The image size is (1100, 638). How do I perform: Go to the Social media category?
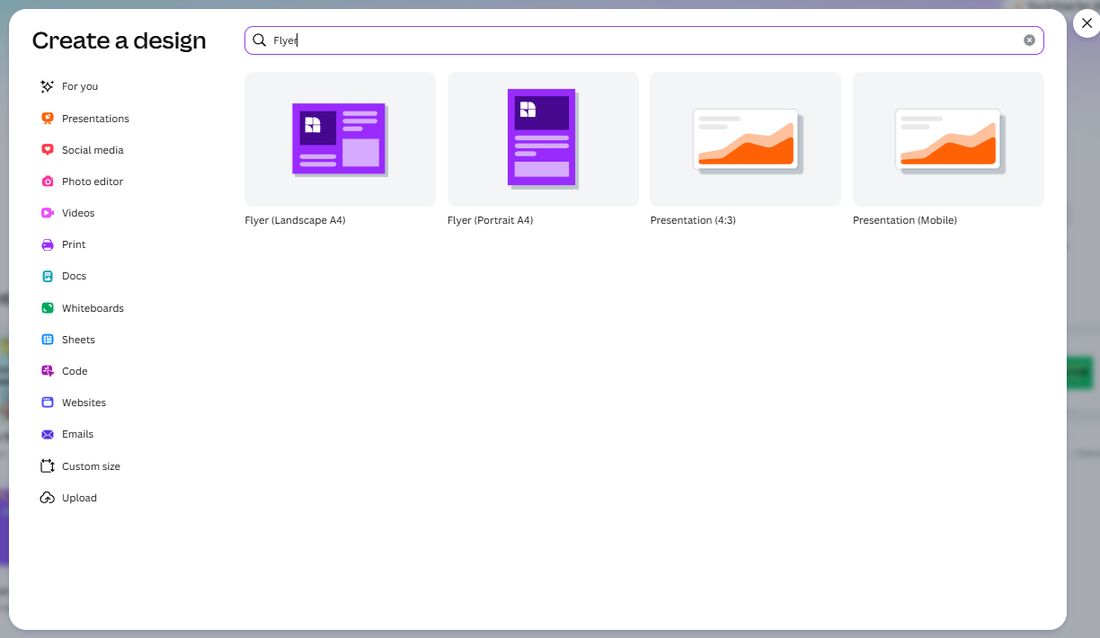click(x=93, y=149)
